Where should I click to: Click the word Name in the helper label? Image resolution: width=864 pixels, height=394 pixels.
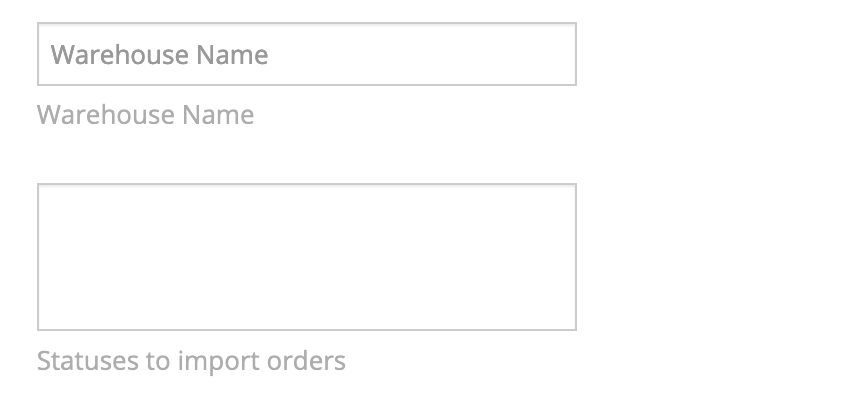coord(218,115)
